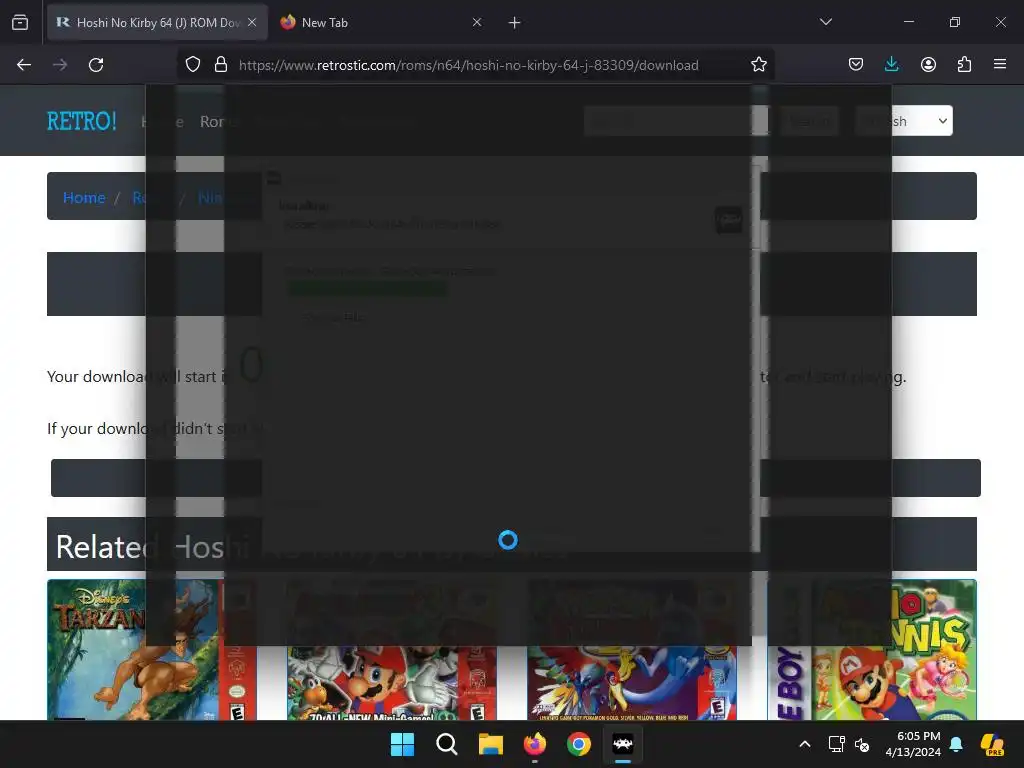Open Firefox from the taskbar
1024x768 pixels.
pyautogui.click(x=535, y=744)
